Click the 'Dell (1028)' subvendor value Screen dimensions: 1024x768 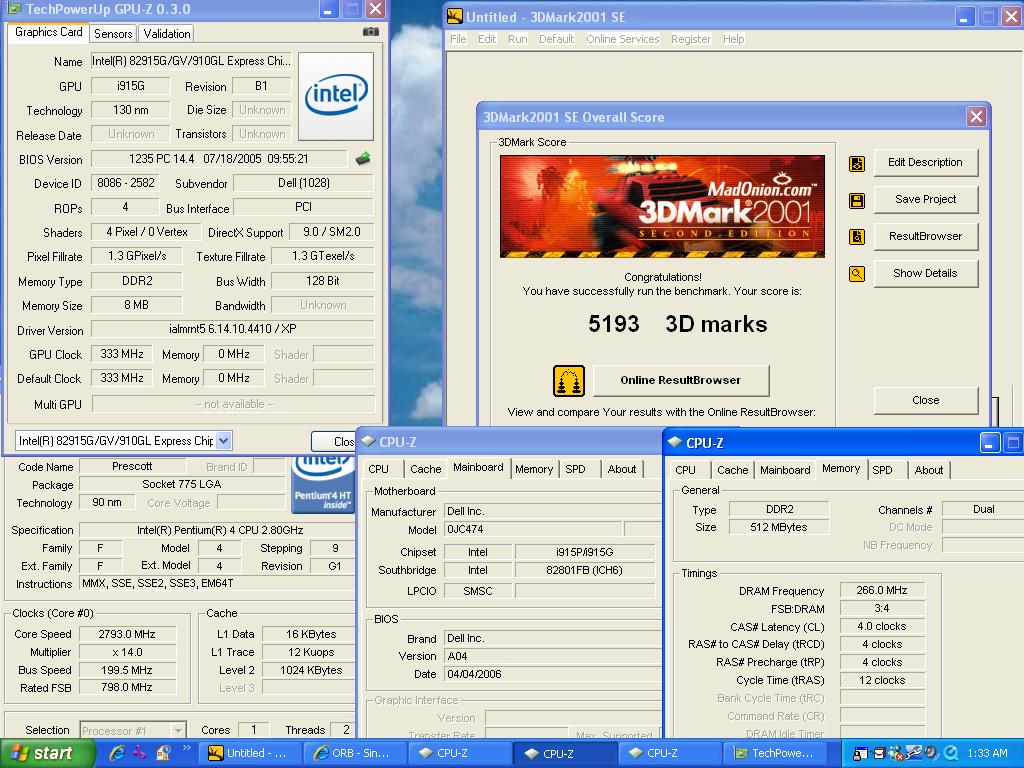pyautogui.click(x=304, y=184)
